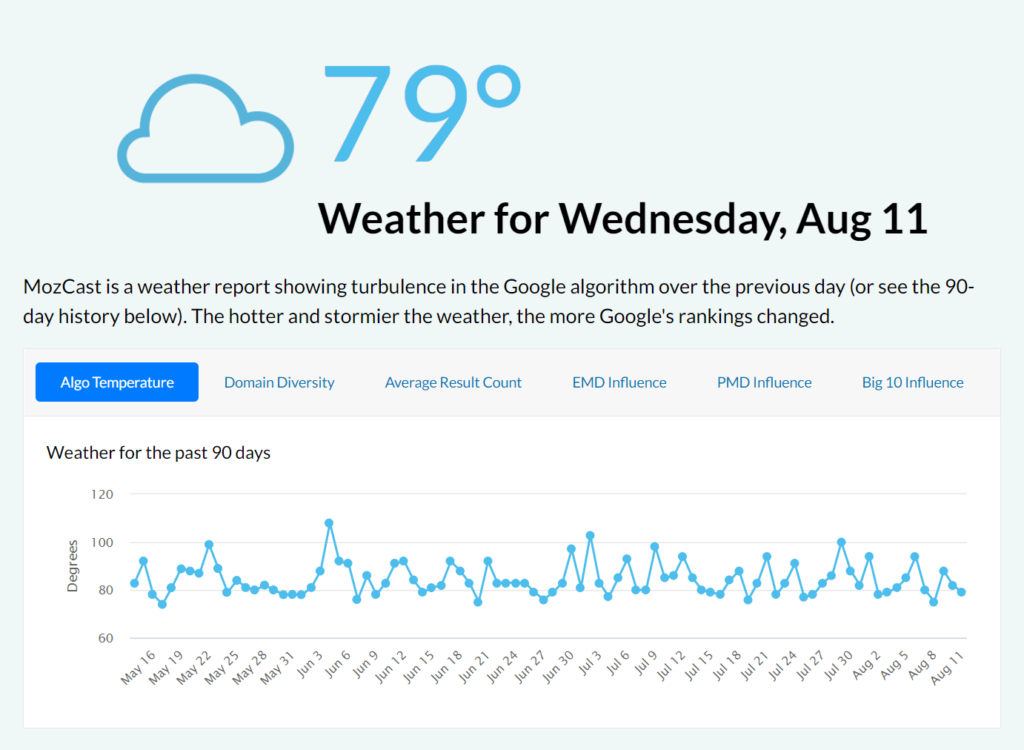The width and height of the screenshot is (1024, 750).
Task: Click the Degrees y-axis title
Action: click(x=72, y=566)
